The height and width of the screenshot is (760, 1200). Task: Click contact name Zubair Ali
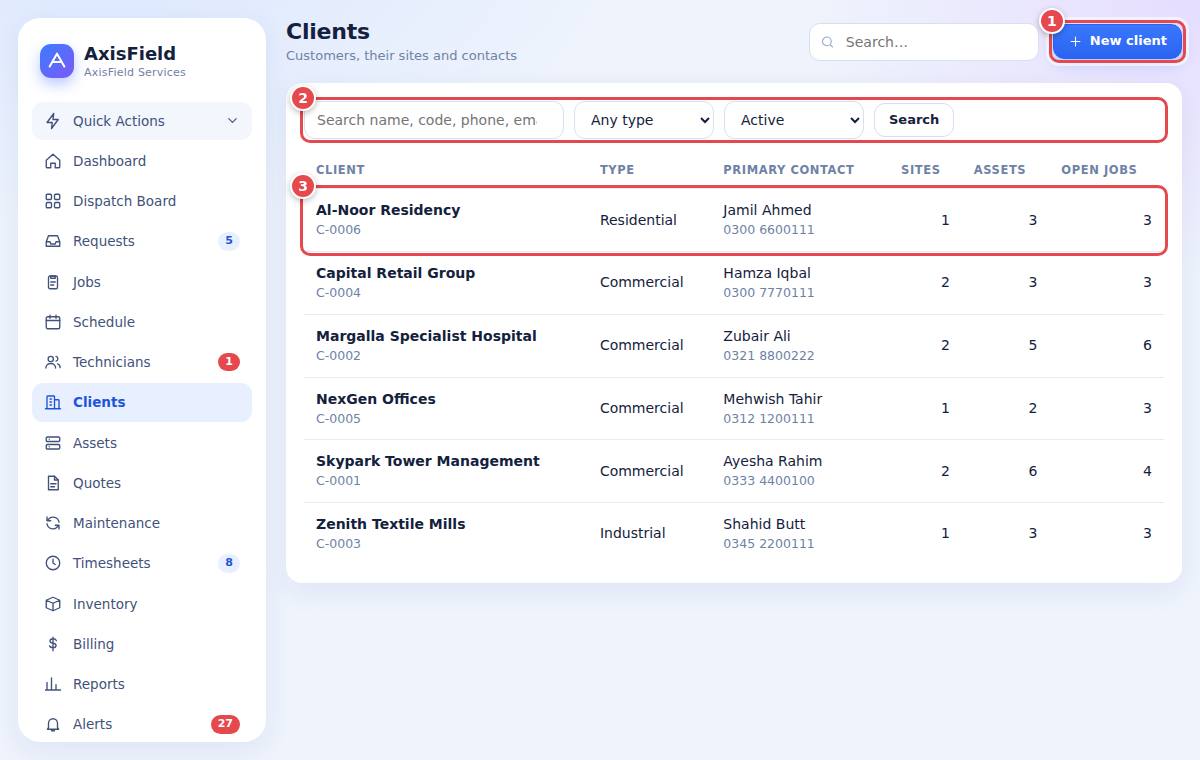point(757,336)
